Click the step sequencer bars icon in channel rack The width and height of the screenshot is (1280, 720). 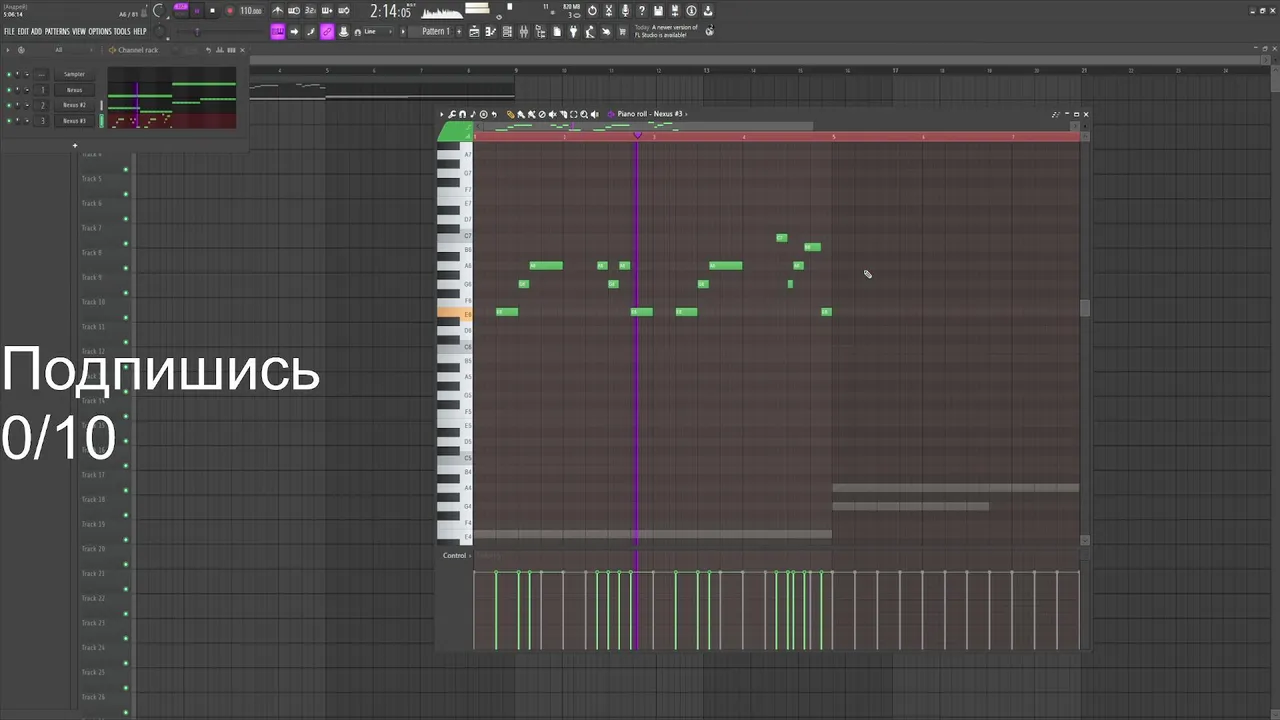pos(231,50)
